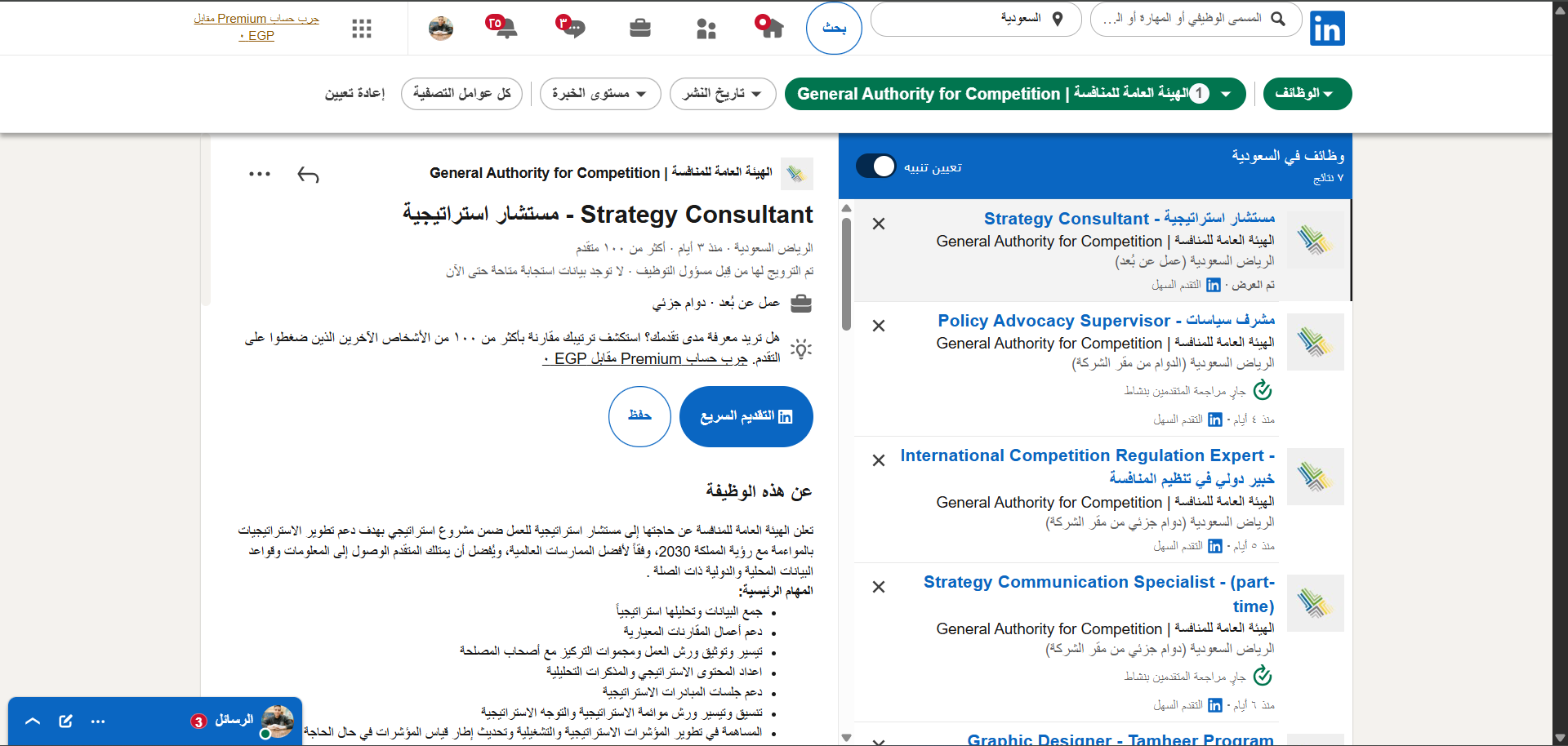Click حفظ save job button
This screenshot has height=746, width=1568.
639,416
